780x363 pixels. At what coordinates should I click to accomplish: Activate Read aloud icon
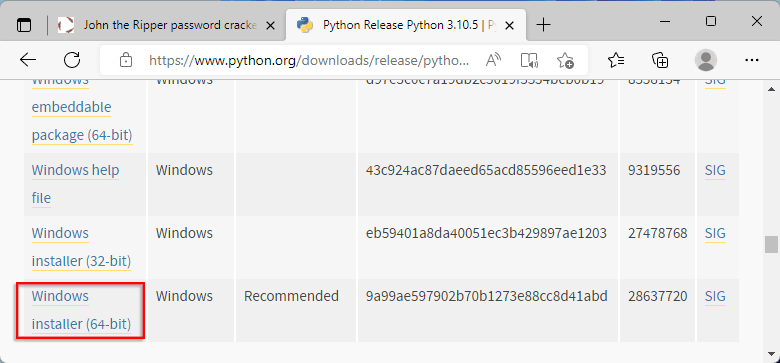point(493,60)
